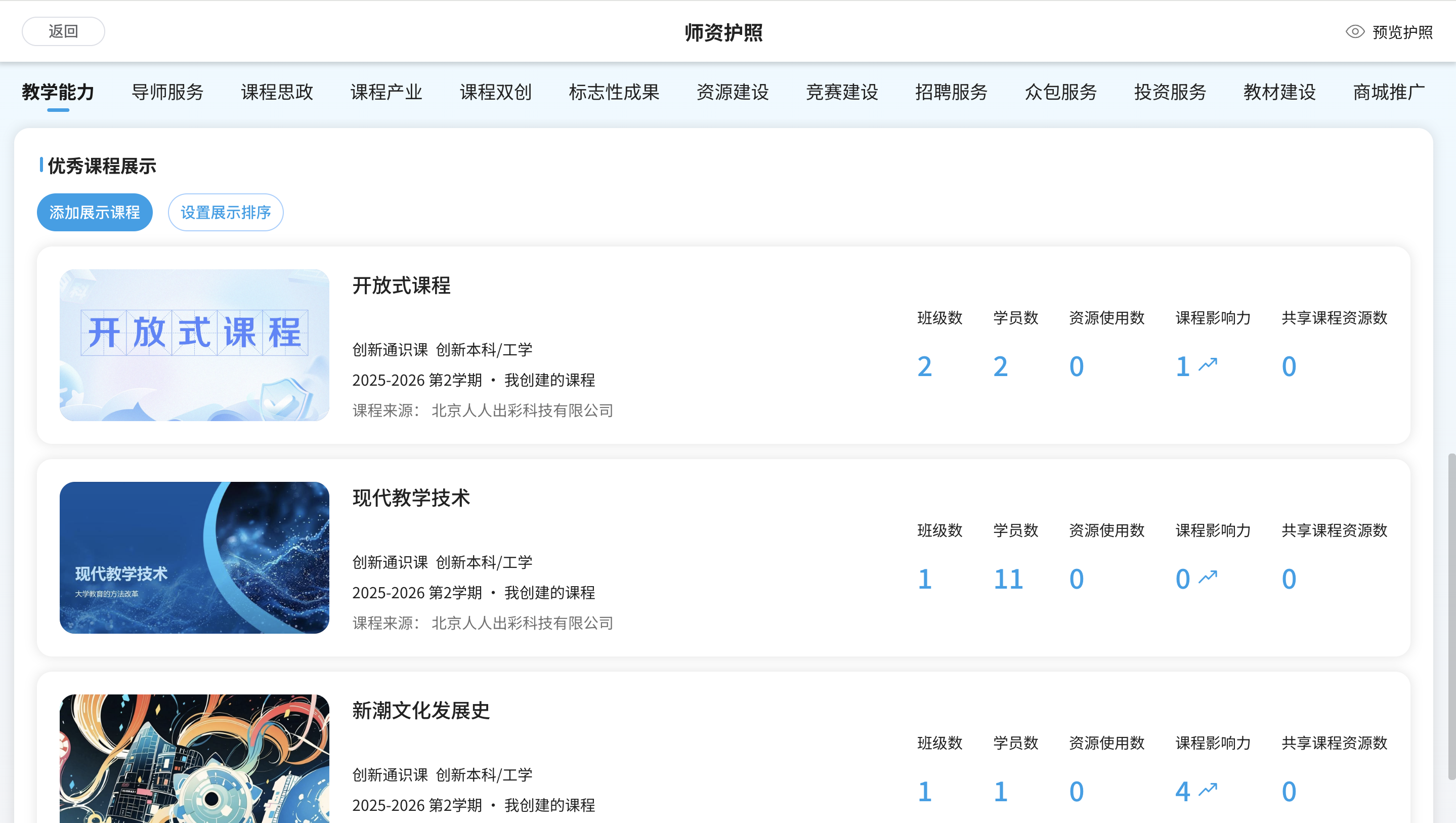Click 学员数 value 11 for 现代教学技术

coord(1008,579)
